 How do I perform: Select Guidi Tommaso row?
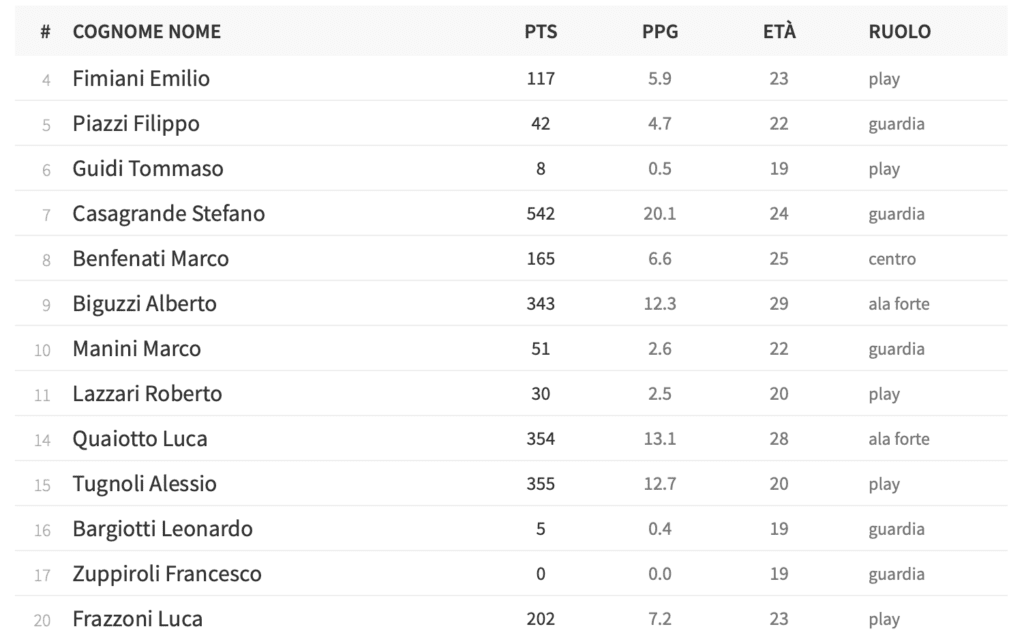click(x=511, y=169)
